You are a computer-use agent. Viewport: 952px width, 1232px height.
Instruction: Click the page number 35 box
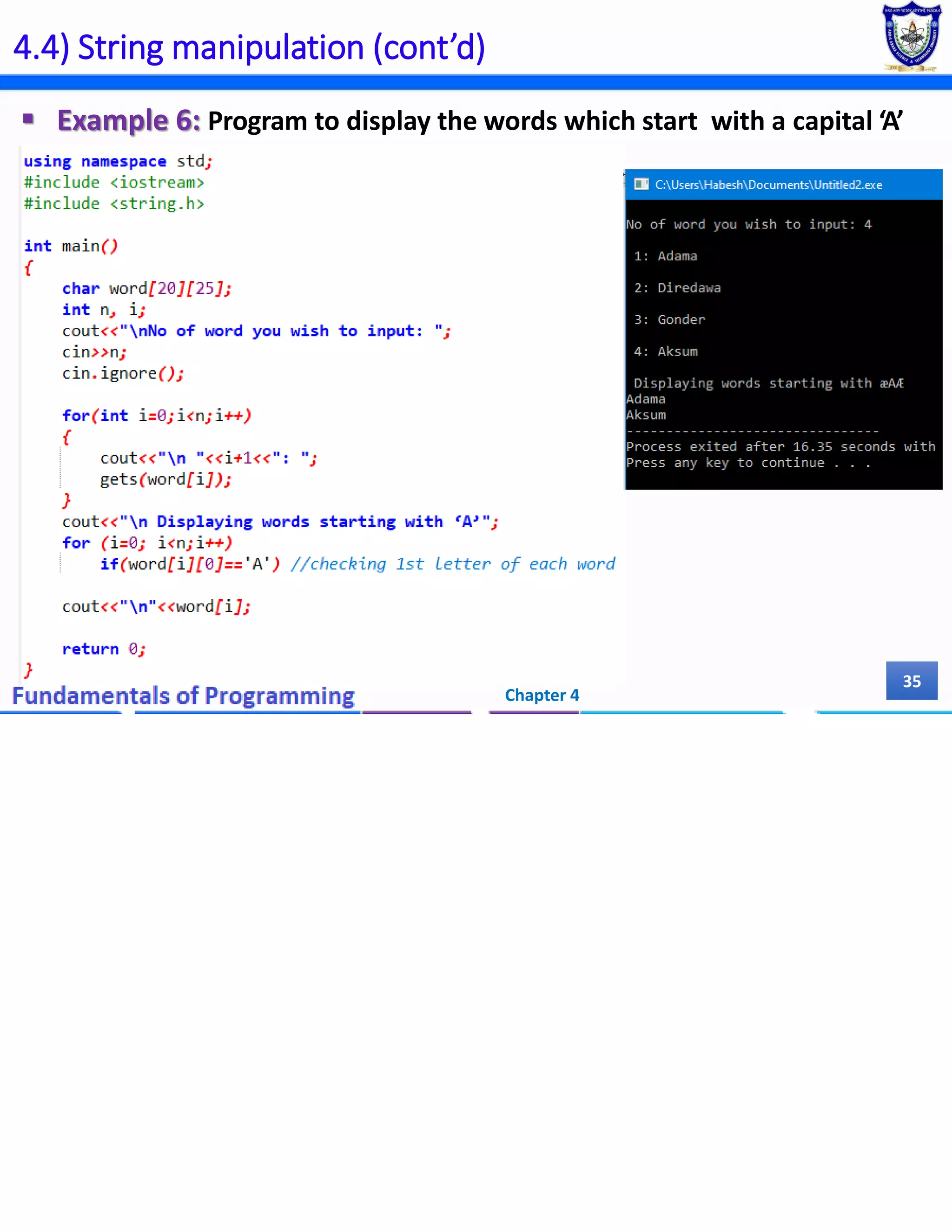coord(912,681)
